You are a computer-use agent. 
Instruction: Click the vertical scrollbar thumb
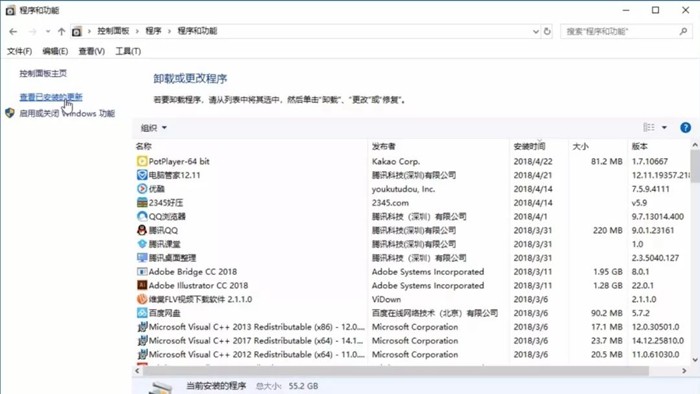click(x=695, y=166)
